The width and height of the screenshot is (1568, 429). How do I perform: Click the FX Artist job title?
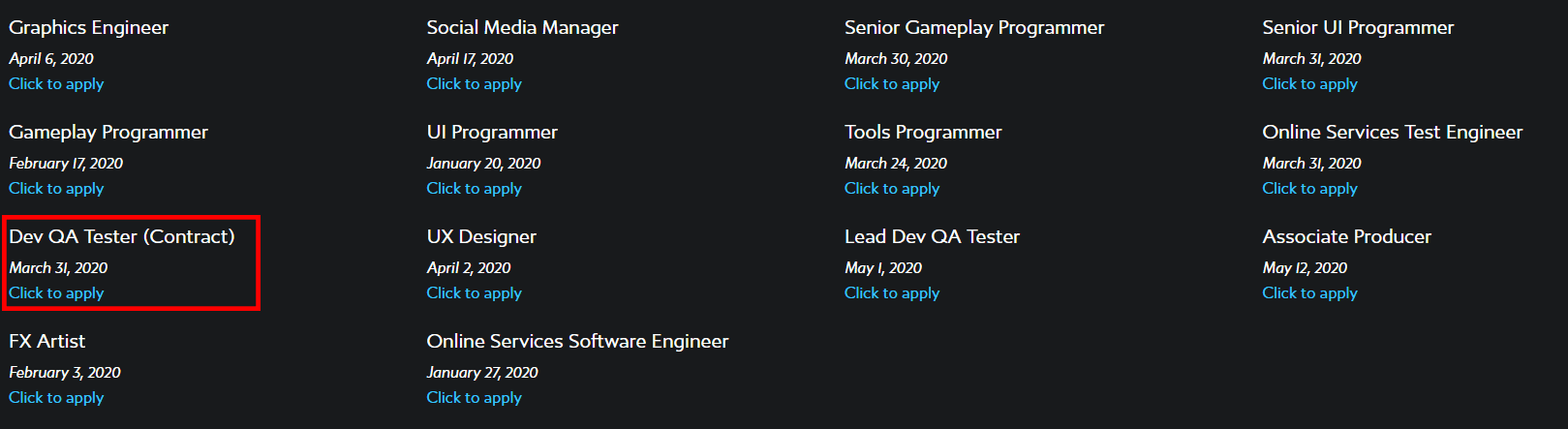tap(46, 342)
